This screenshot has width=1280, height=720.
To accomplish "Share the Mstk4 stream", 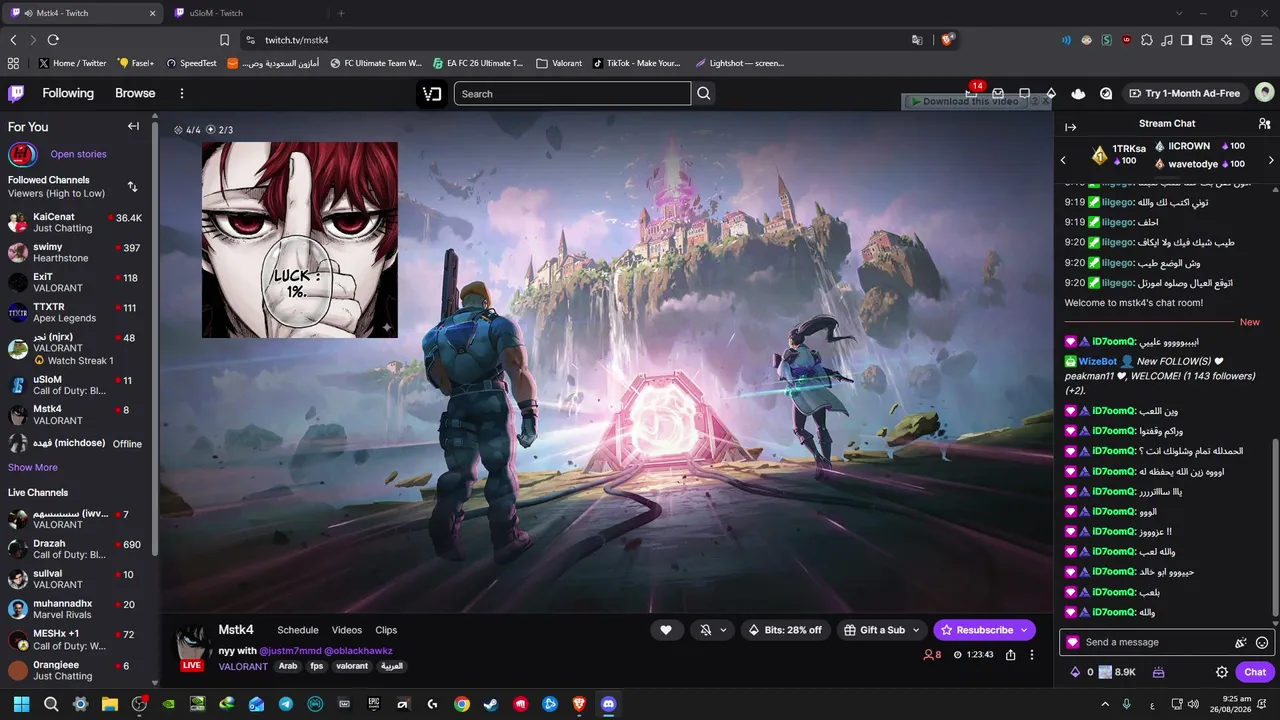I will (x=1011, y=655).
